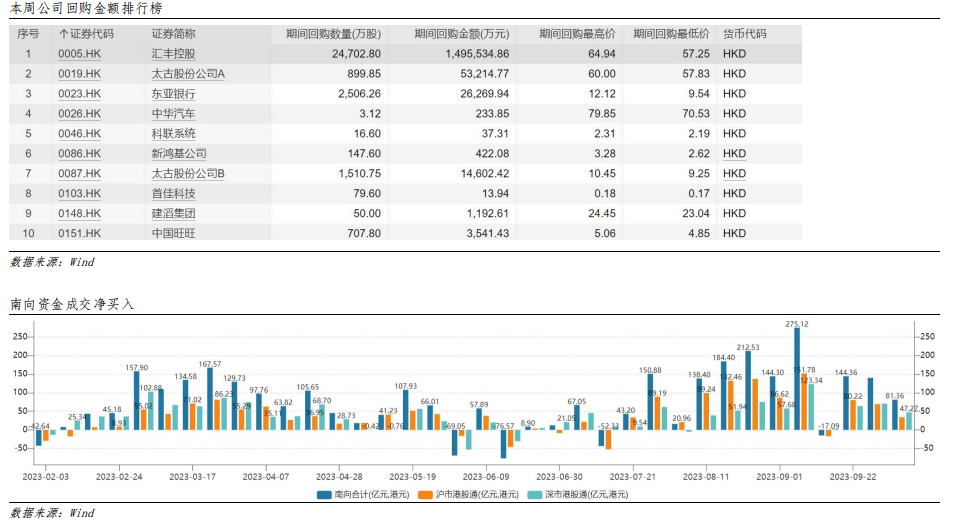The height and width of the screenshot is (530, 962).
Task: Select the 14,602.42 amount cell
Action: (x=485, y=174)
